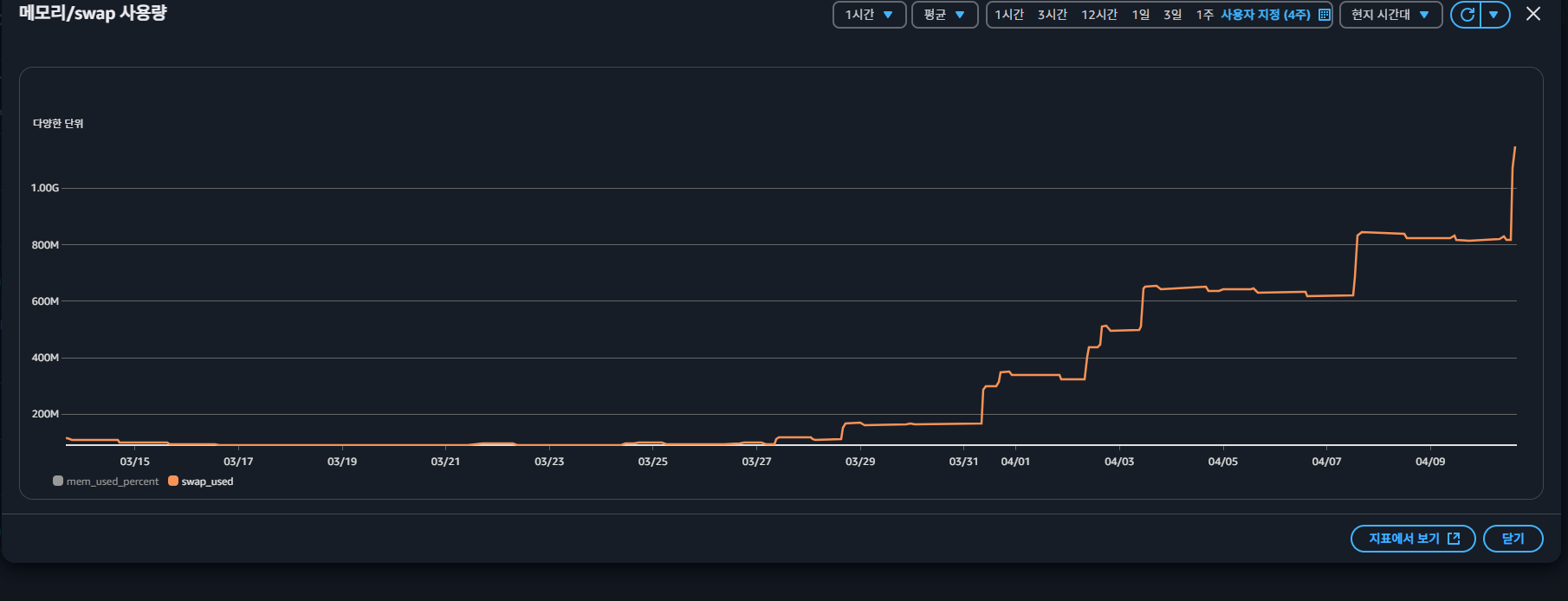
Task: Click the 지표에서 보기 button
Action: [1412, 539]
